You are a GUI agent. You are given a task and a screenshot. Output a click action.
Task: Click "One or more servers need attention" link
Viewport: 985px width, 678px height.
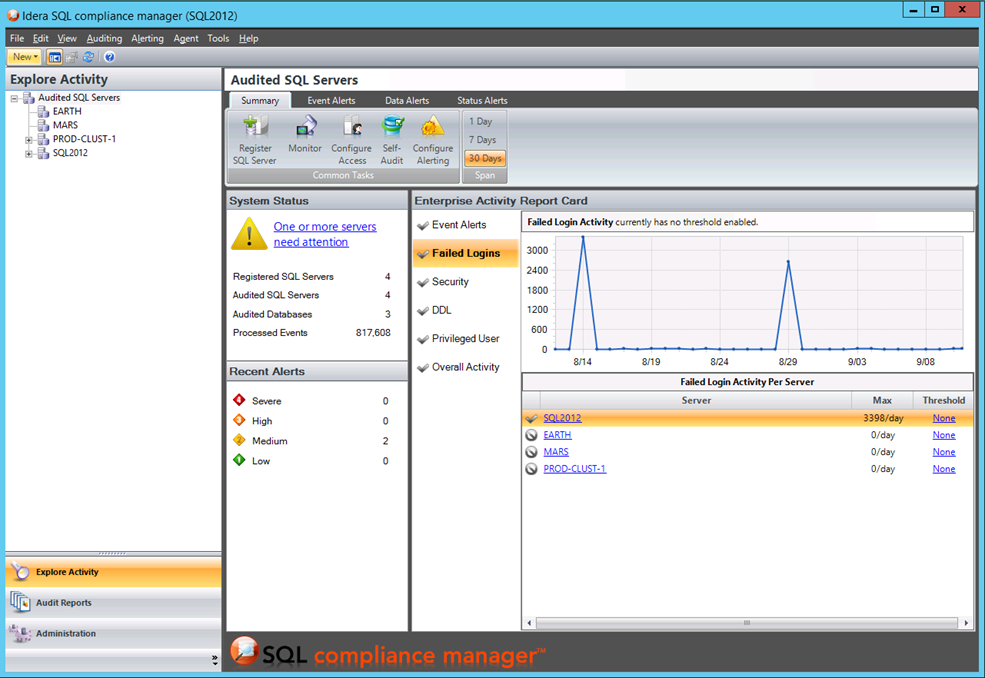click(x=324, y=234)
